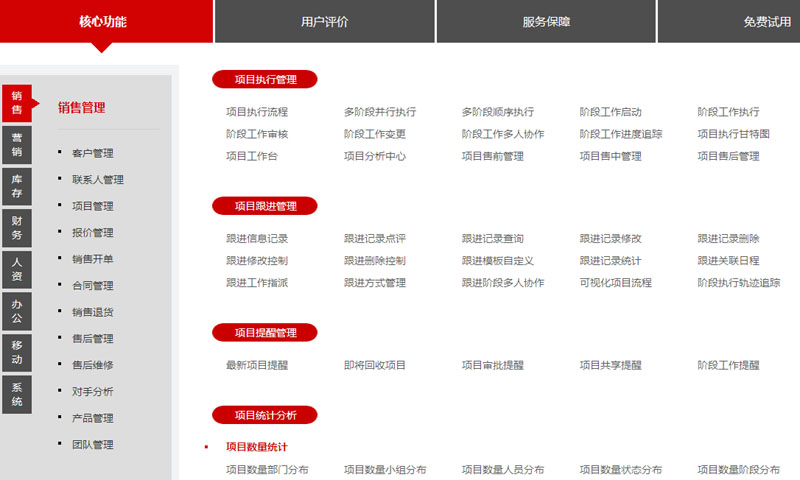This screenshot has height=480, width=800.
Task: Open the 售后维修 list item
Action: (x=92, y=365)
